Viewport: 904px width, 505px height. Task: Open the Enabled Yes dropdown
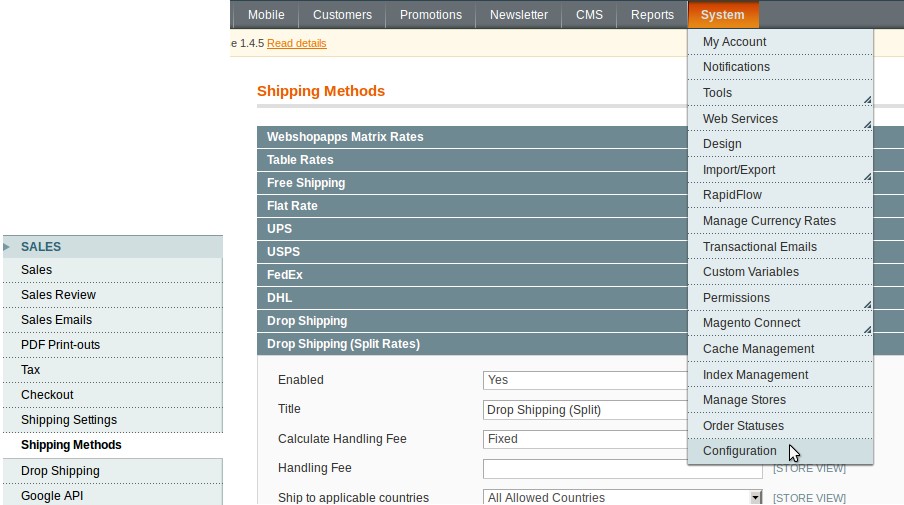click(x=585, y=380)
